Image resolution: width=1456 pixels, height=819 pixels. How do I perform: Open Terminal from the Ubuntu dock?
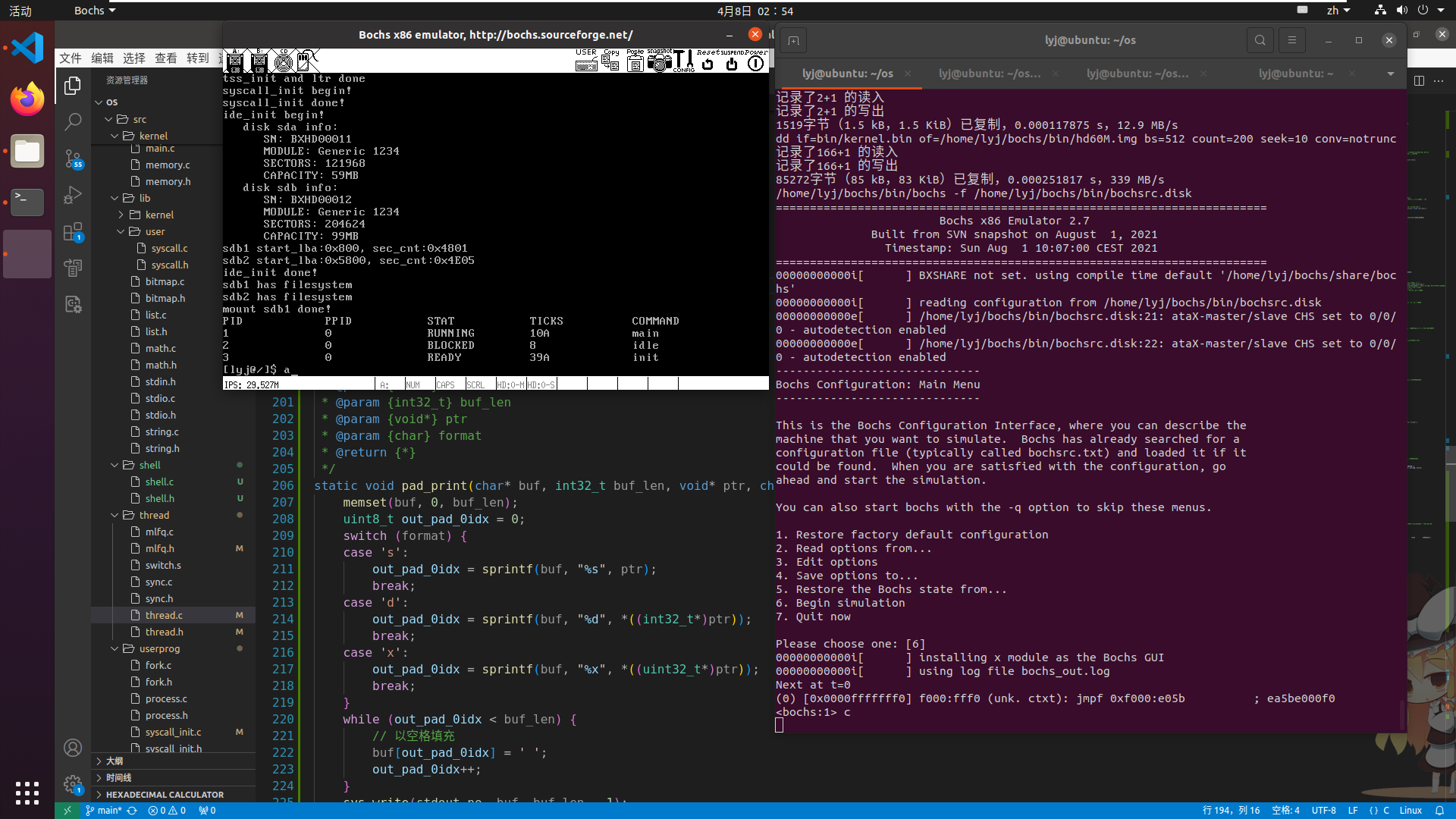pyautogui.click(x=27, y=202)
